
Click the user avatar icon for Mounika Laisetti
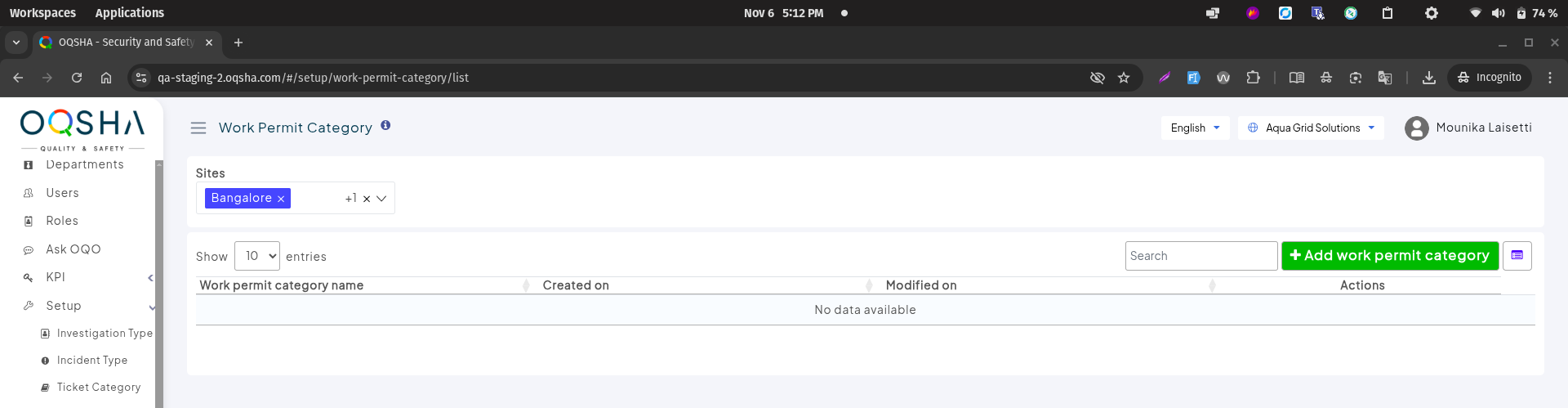[1416, 128]
